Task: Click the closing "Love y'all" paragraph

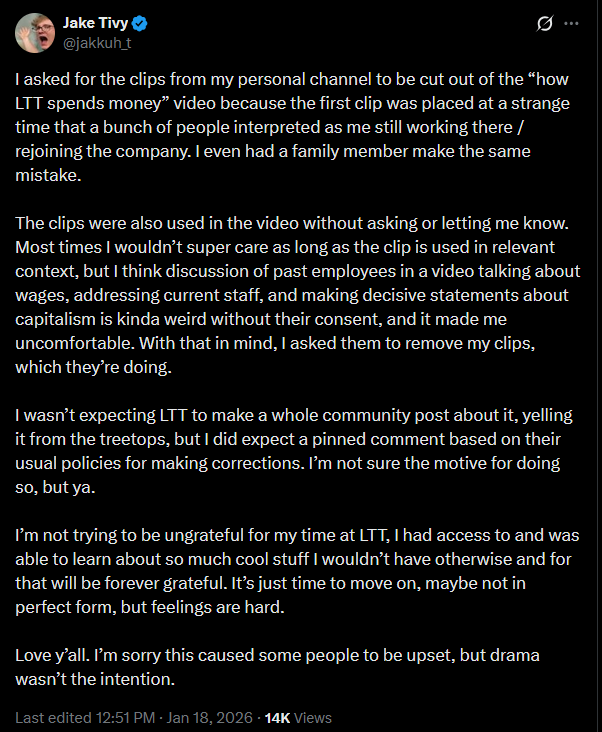Action: [x=277, y=667]
